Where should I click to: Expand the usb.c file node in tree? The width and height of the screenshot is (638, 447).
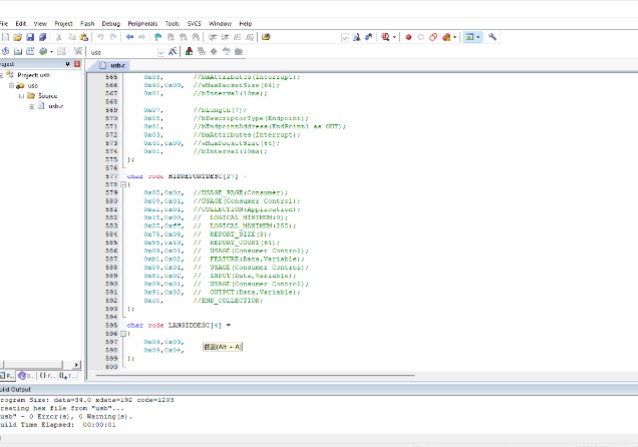[x=31, y=106]
